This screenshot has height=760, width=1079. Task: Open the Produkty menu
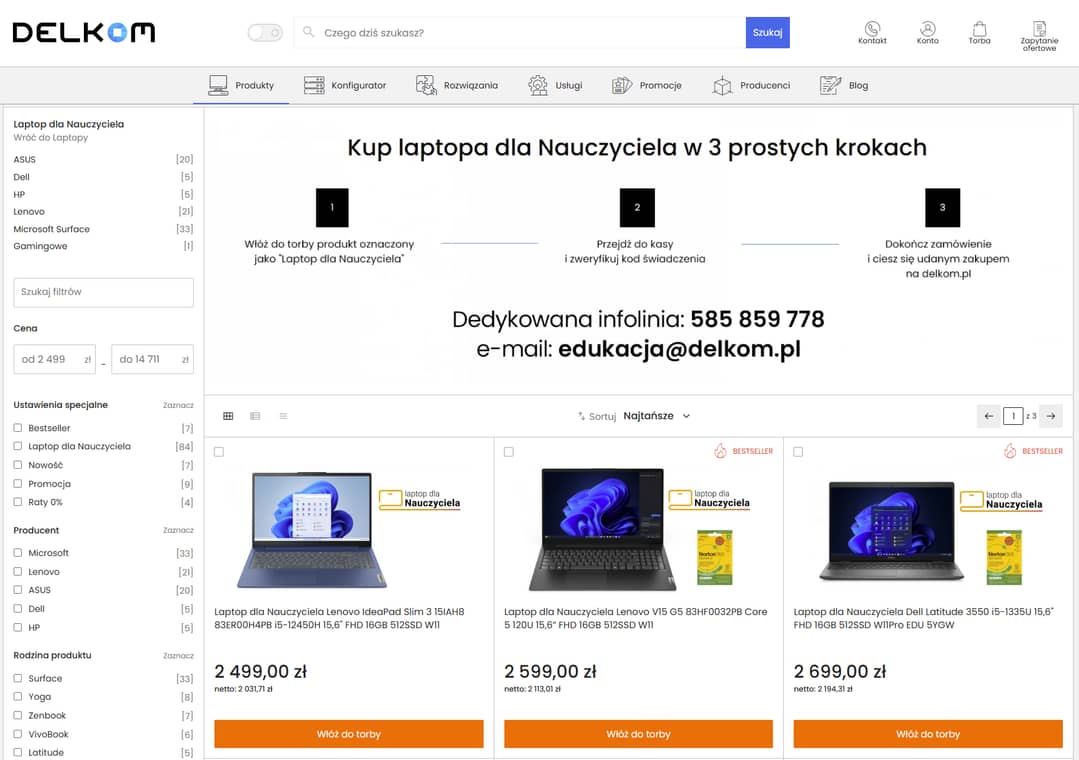pos(241,86)
